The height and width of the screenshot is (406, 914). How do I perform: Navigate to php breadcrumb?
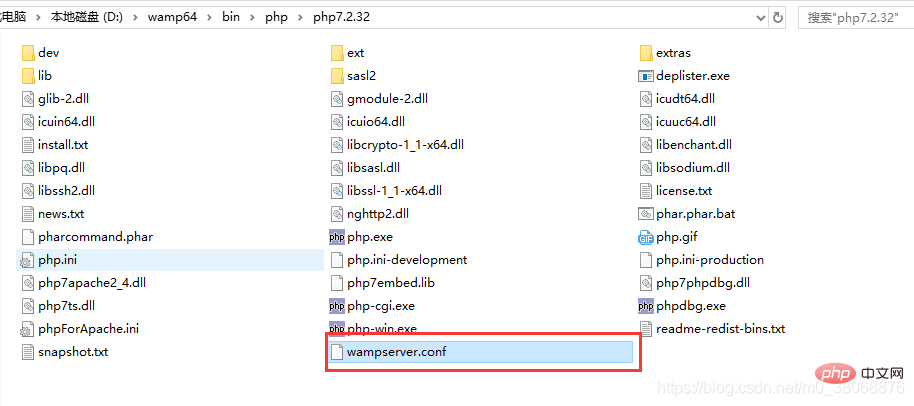click(x=276, y=17)
